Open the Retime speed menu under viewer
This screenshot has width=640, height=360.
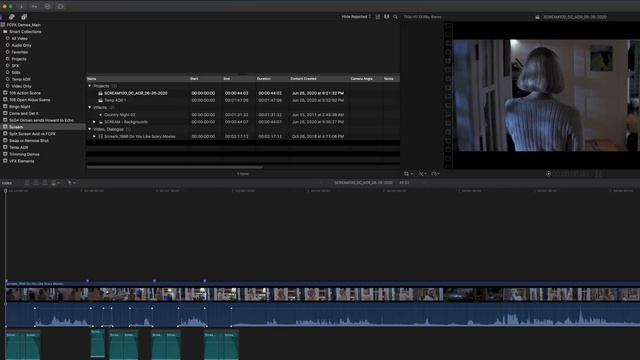436,174
